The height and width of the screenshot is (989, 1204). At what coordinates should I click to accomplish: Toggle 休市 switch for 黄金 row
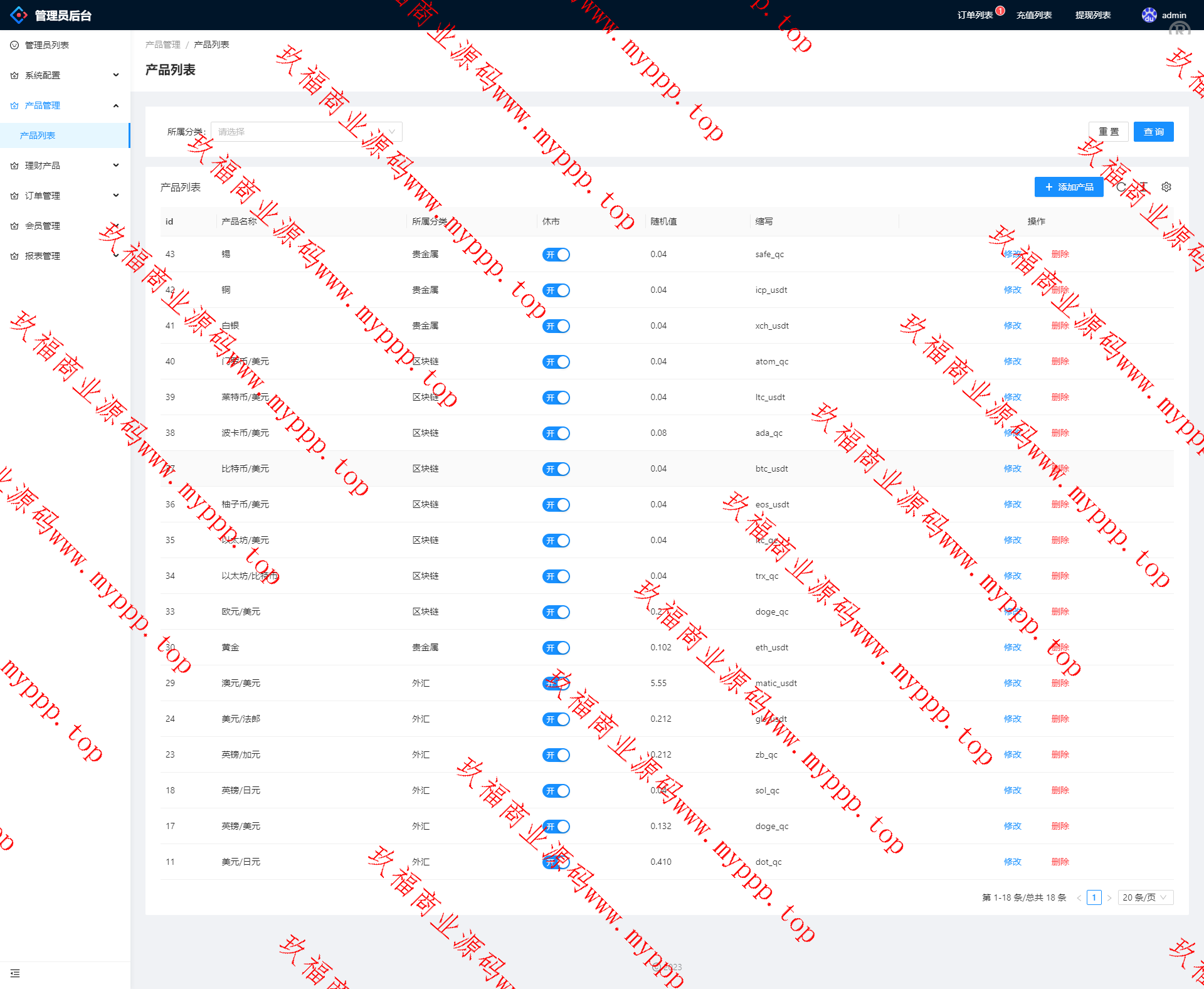[x=556, y=648]
